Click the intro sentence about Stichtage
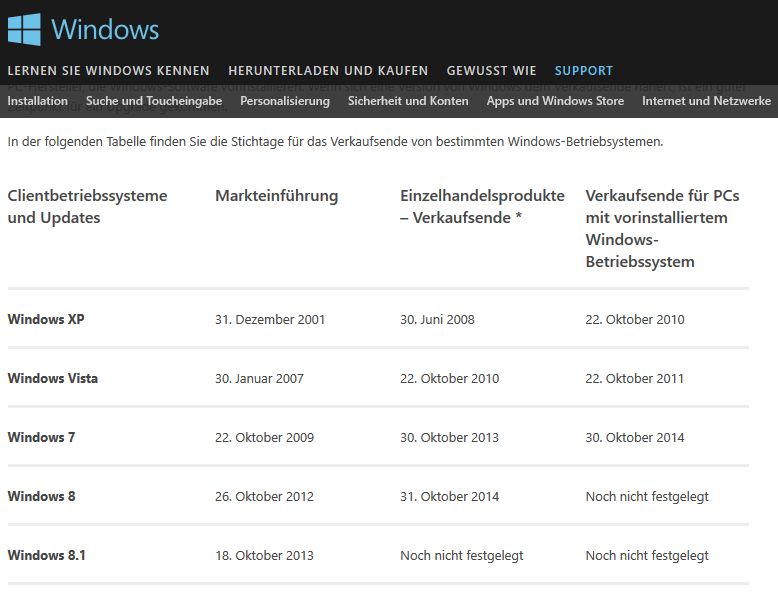Screen dimensions: 778x599 click(335, 142)
